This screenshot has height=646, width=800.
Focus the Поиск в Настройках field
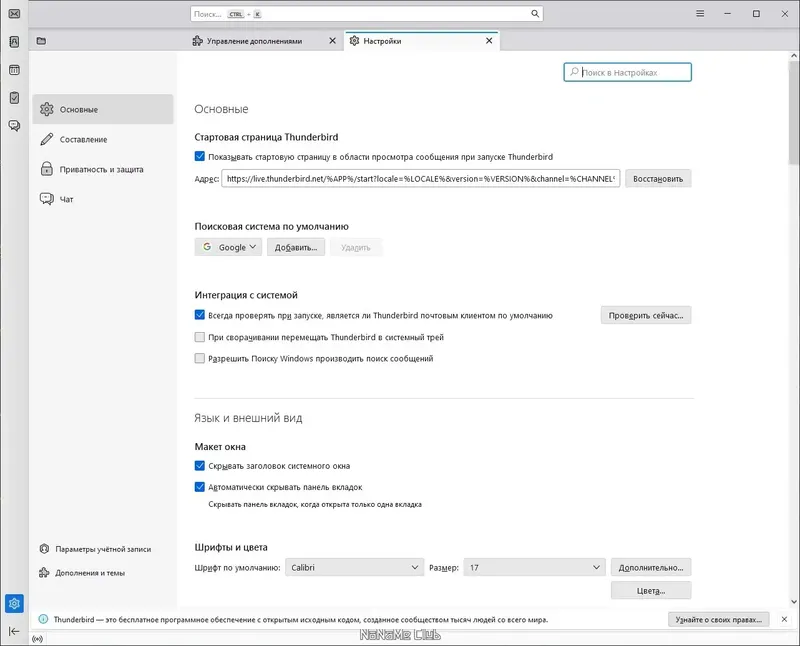[628, 72]
